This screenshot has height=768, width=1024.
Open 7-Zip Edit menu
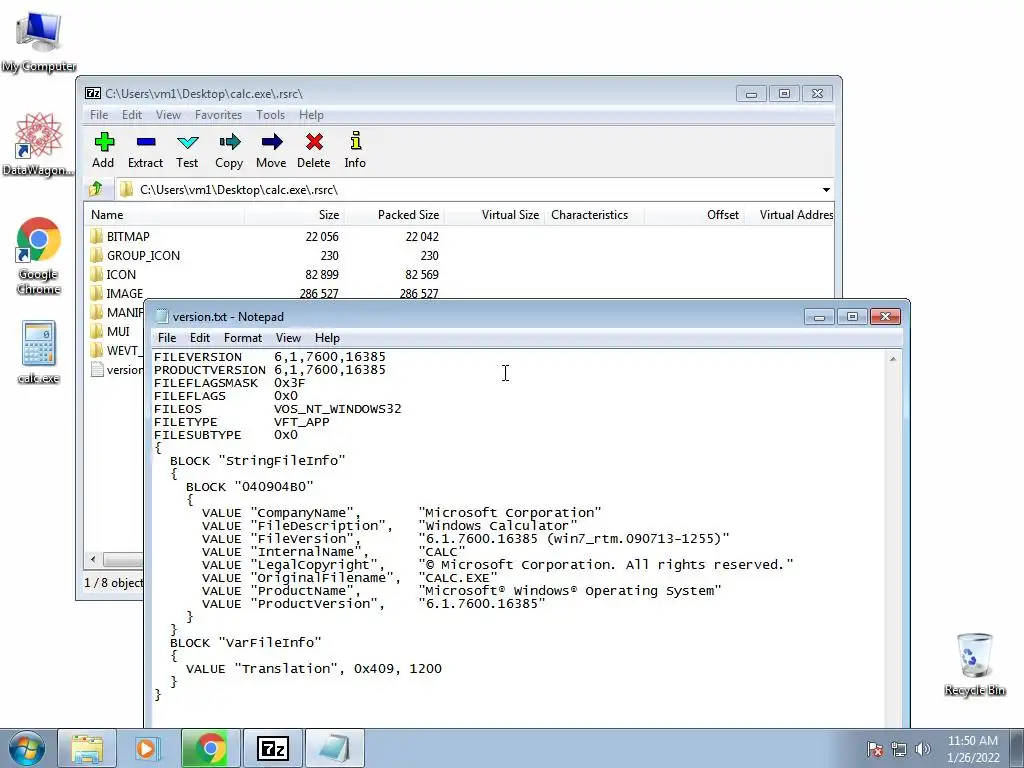[x=132, y=114]
